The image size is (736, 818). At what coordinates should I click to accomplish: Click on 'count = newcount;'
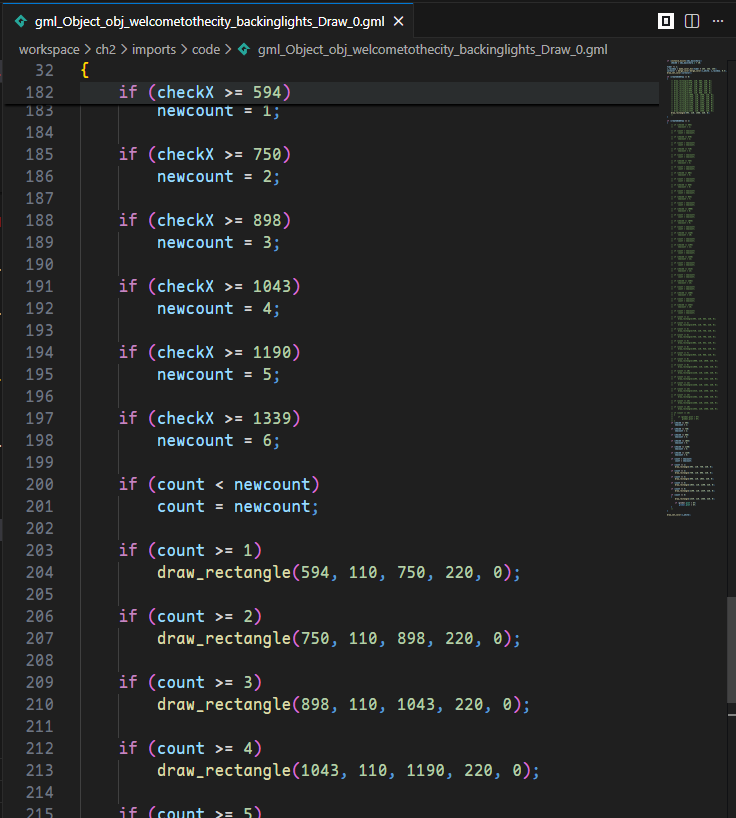tap(238, 507)
